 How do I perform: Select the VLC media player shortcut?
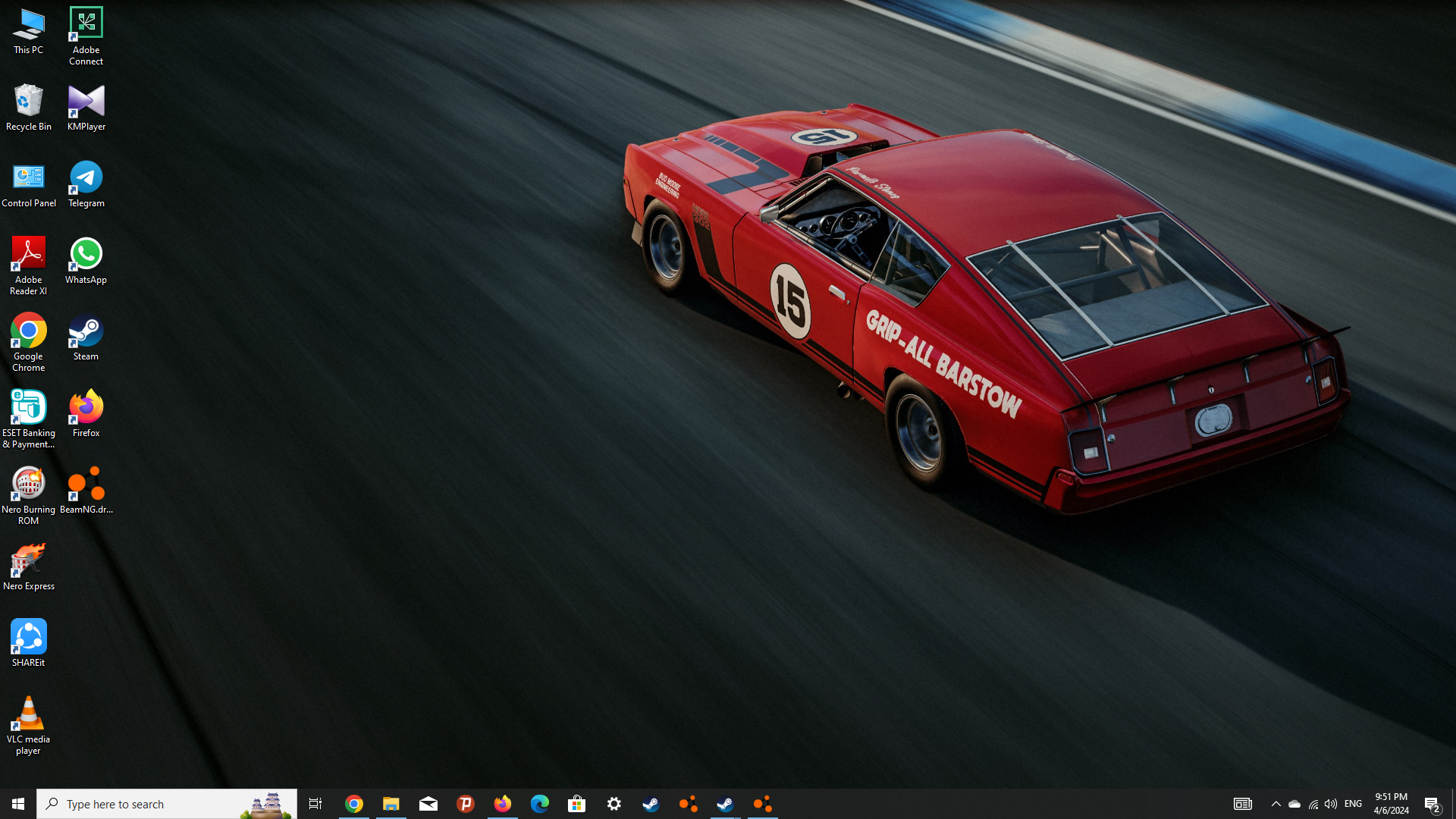point(28,726)
